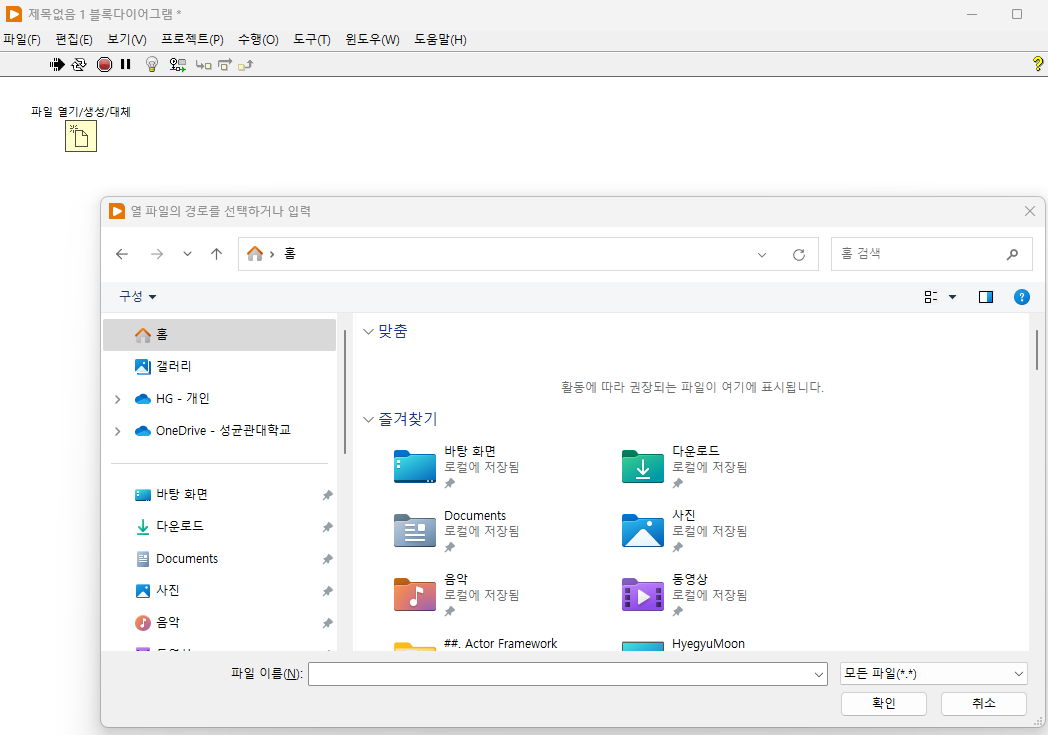Screen dimensions: 1048x735
Task: Click the Forward arrow in file dialog
Action: coord(157,254)
